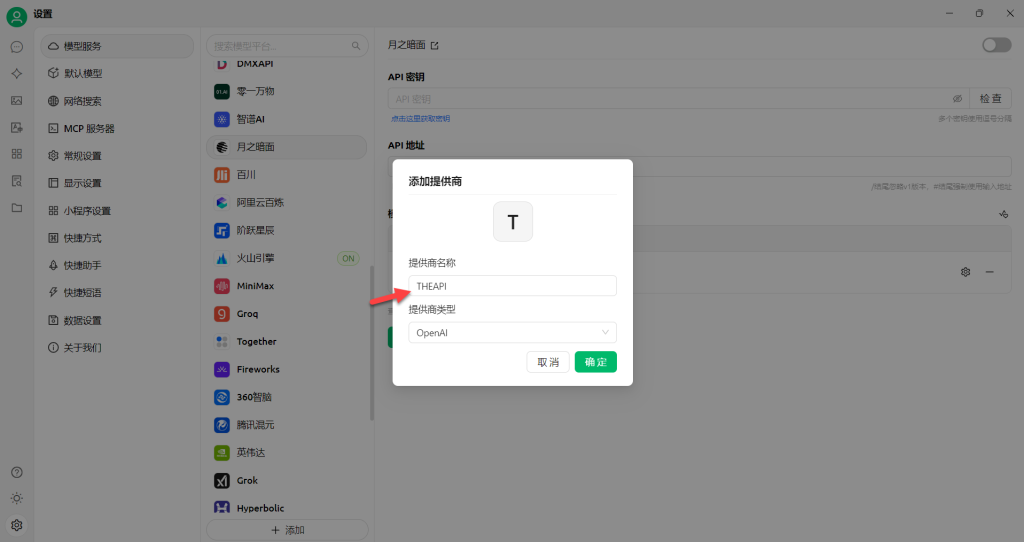Select the 百川 provider
This screenshot has height=542, width=1024.
pyautogui.click(x=287, y=175)
